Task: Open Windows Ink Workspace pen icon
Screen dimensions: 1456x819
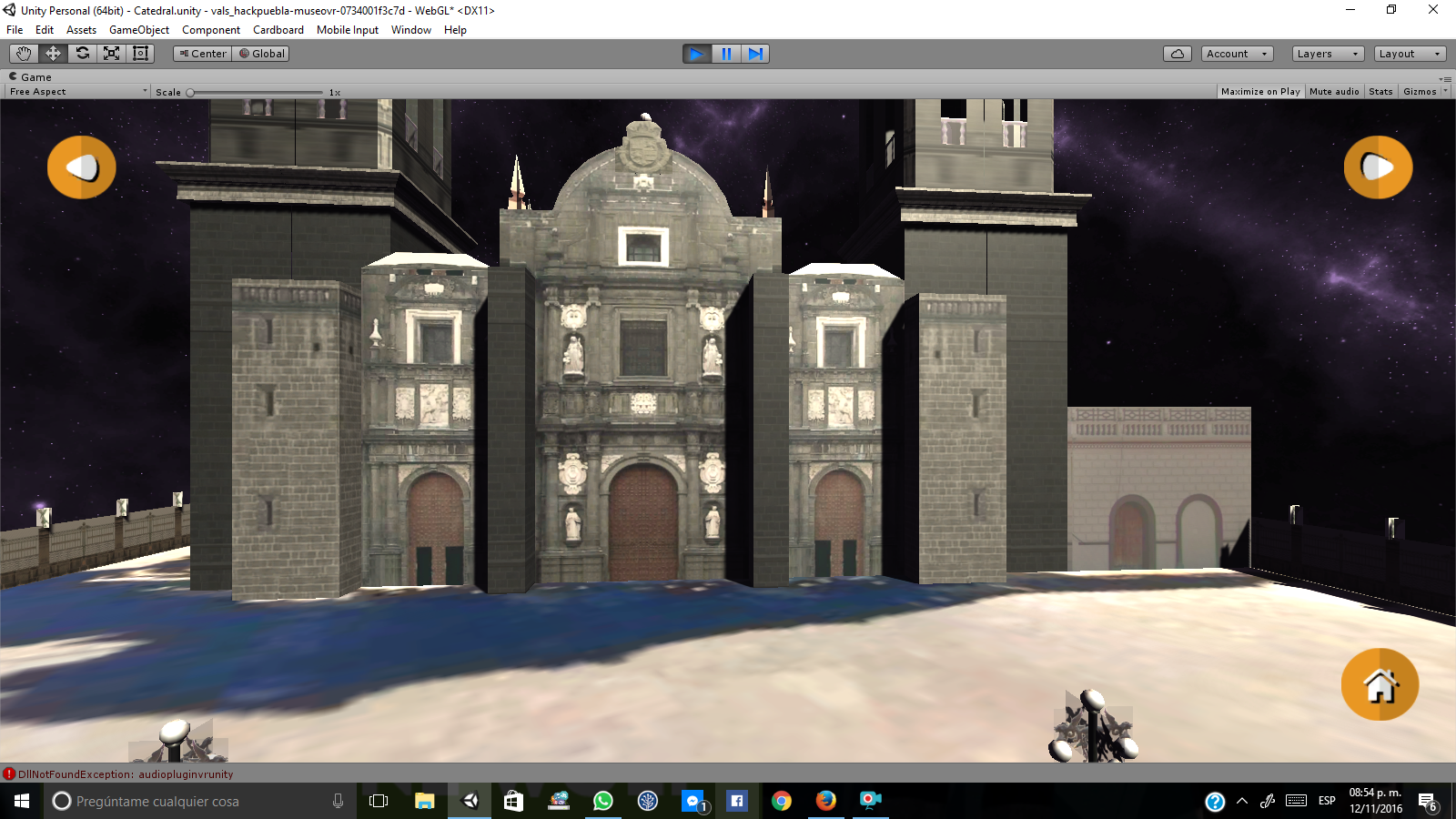Action: pyautogui.click(x=1268, y=801)
